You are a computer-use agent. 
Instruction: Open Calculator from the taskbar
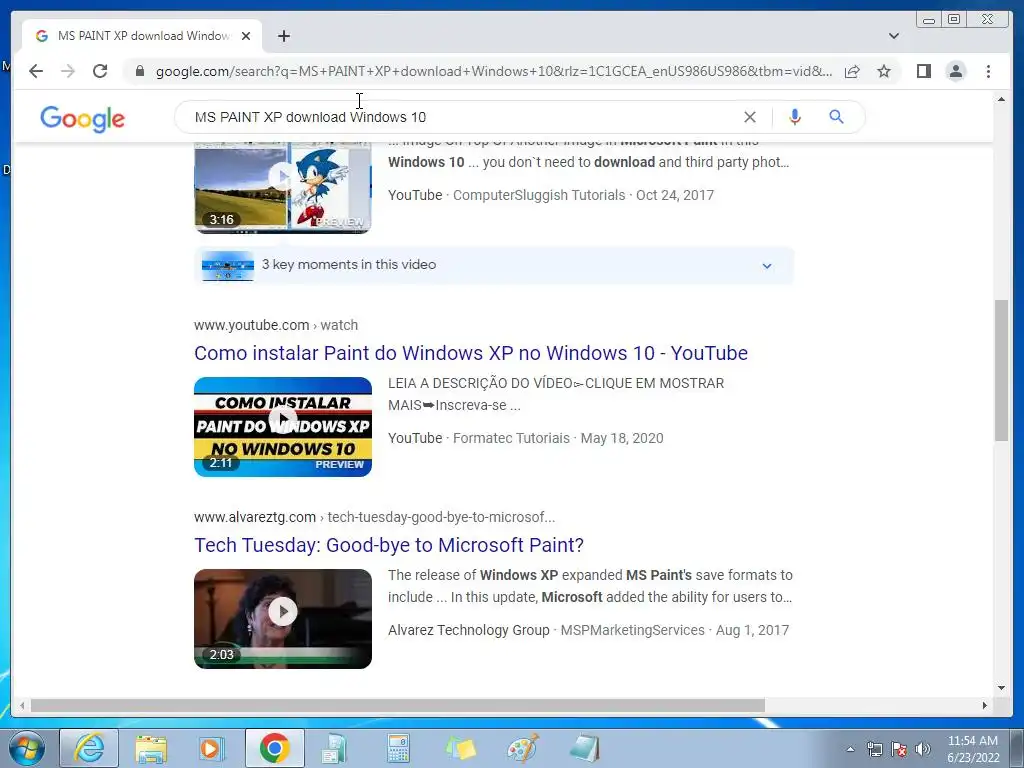point(398,749)
